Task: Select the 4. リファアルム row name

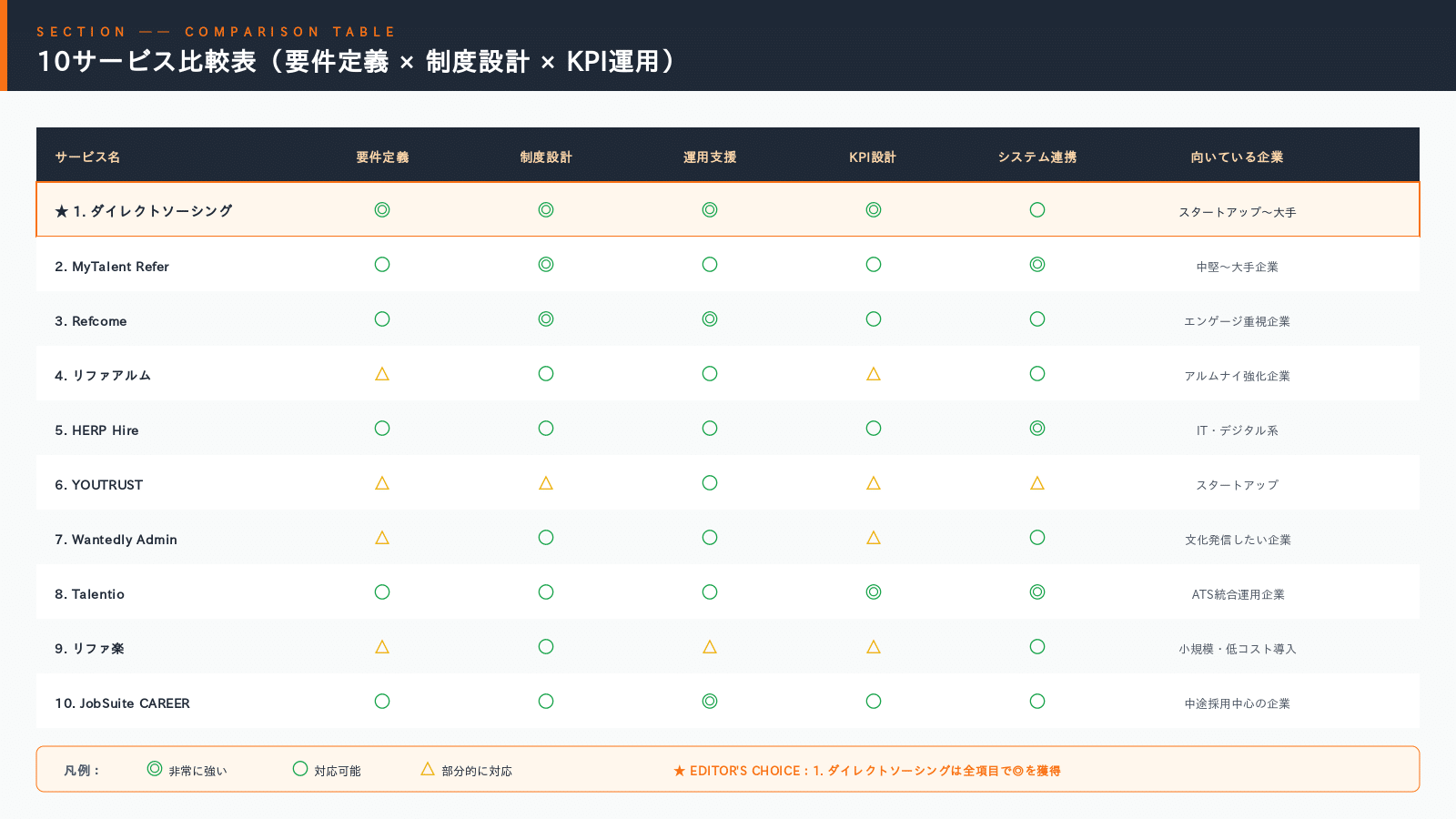Action: [103, 376]
